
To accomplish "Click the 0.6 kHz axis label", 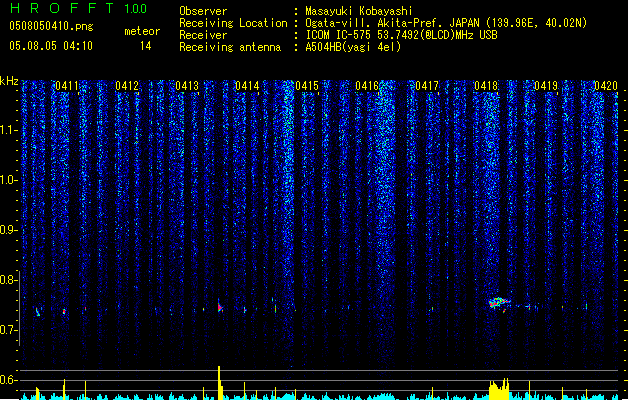I will [7, 380].
